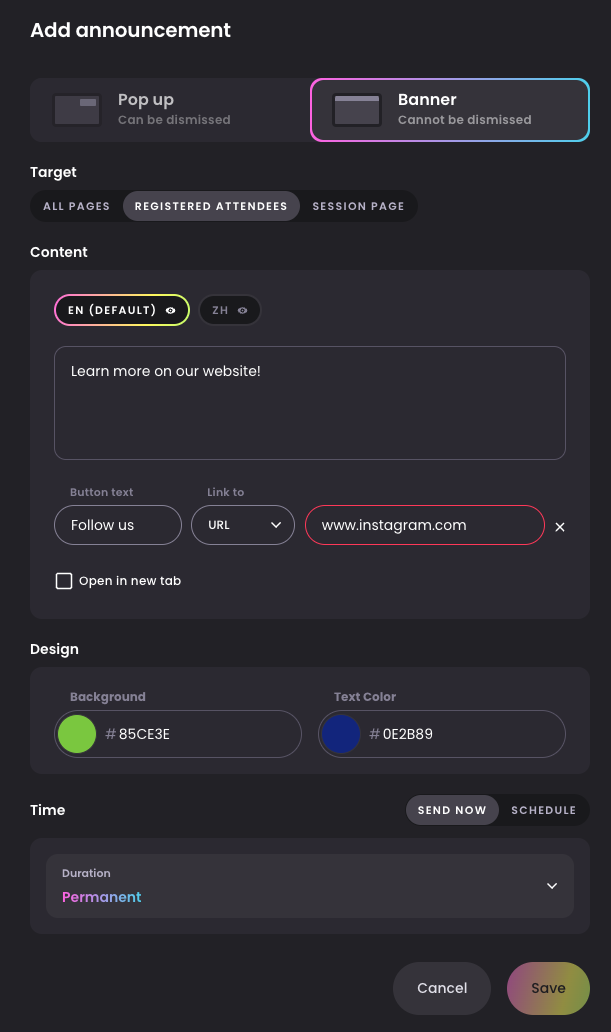Click the Duration chevron arrow

point(552,886)
